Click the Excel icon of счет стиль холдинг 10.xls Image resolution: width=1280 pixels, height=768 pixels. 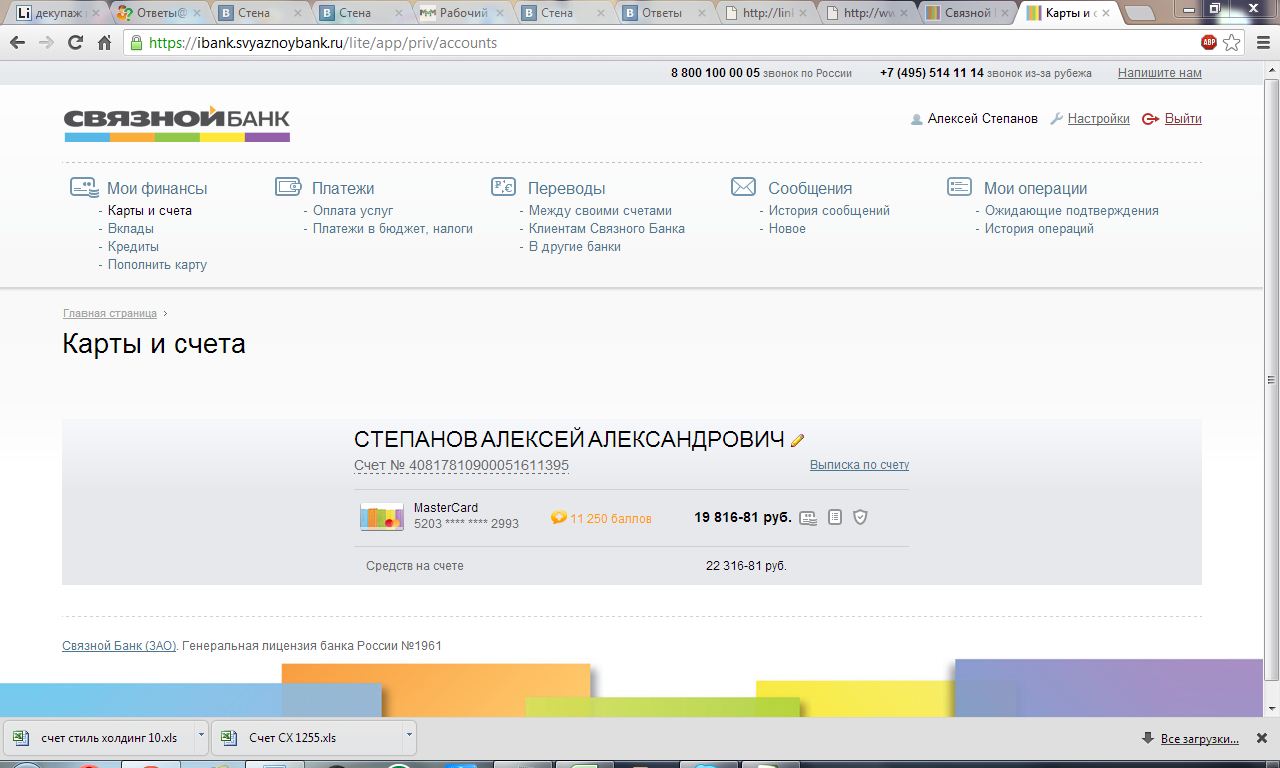click(20, 738)
